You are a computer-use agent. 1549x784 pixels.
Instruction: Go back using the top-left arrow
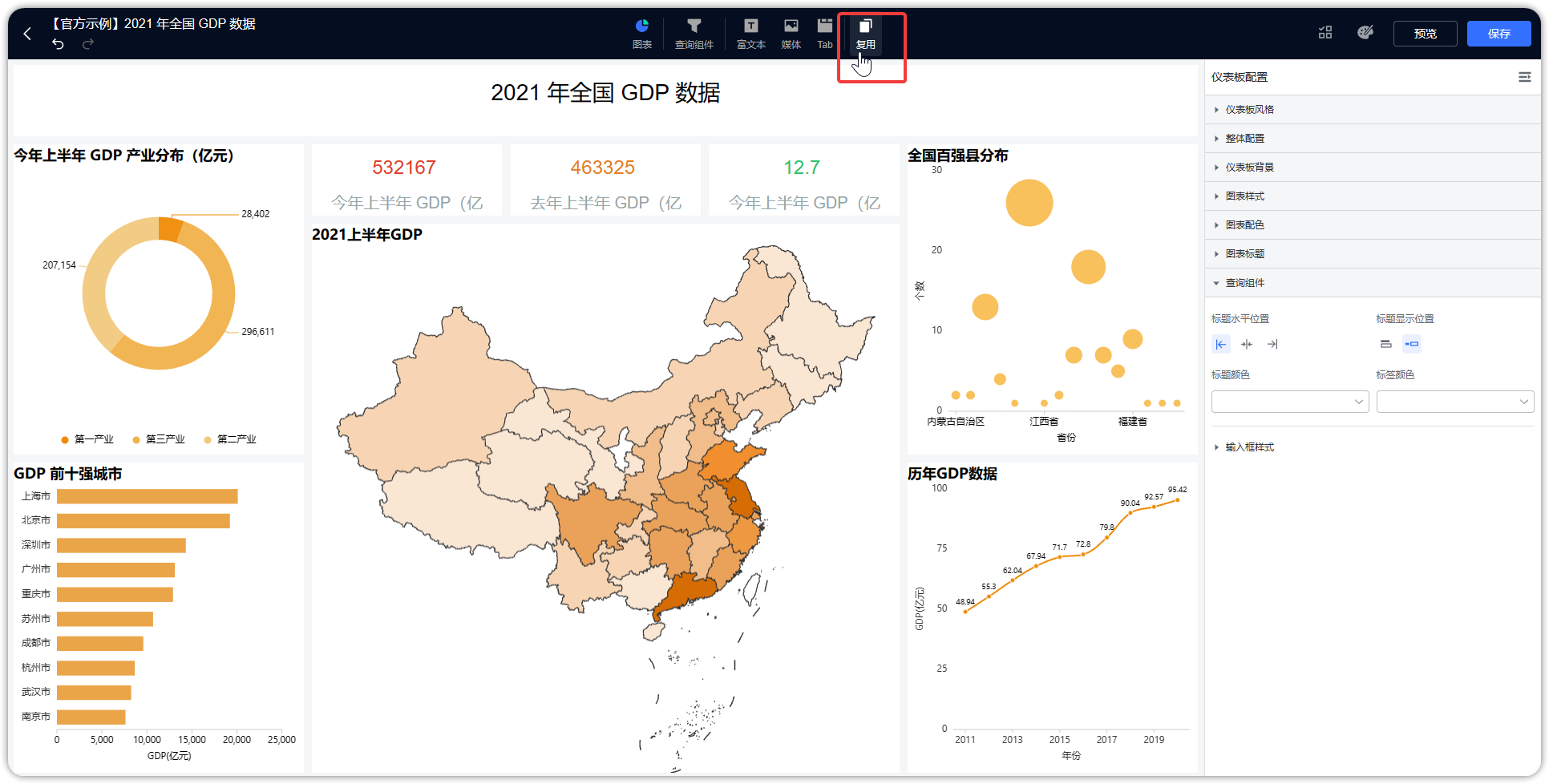[28, 34]
